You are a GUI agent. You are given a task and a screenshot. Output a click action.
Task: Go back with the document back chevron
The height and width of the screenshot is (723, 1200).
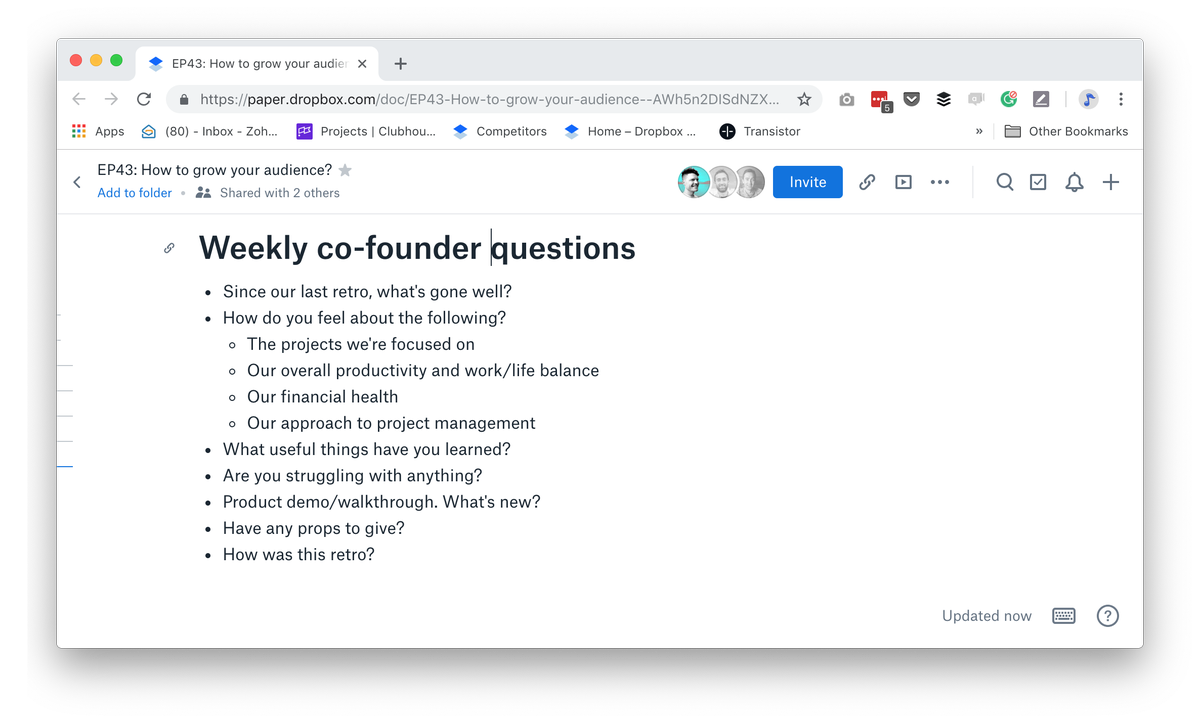(77, 182)
